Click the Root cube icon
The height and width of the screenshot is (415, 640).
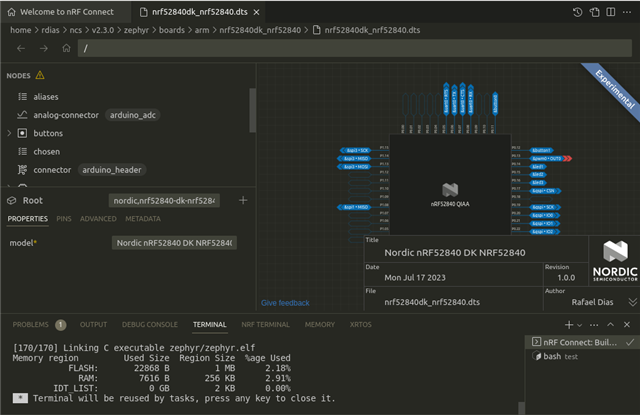[12, 200]
